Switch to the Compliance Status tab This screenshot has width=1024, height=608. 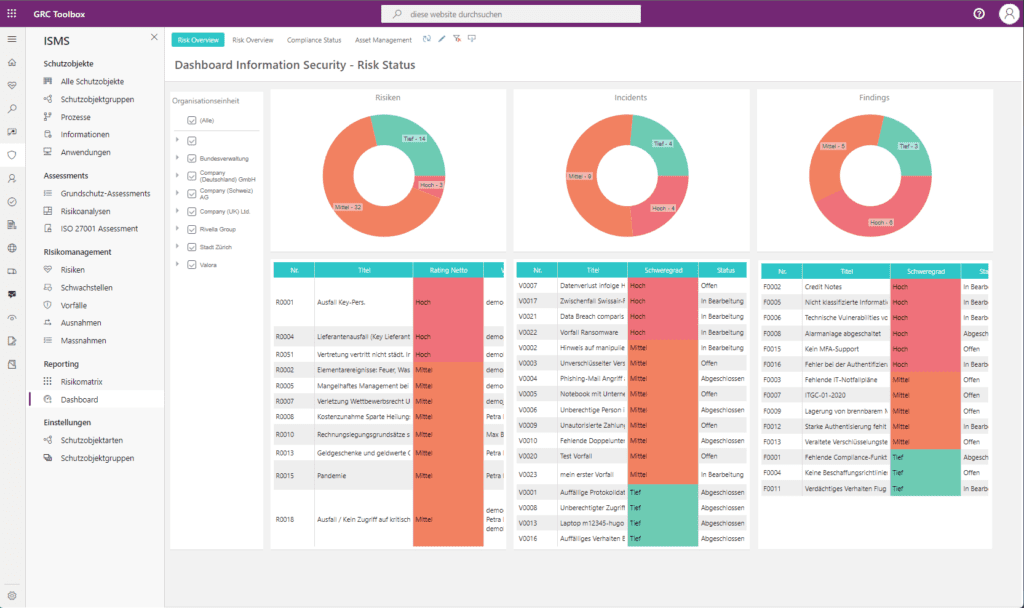tap(314, 40)
